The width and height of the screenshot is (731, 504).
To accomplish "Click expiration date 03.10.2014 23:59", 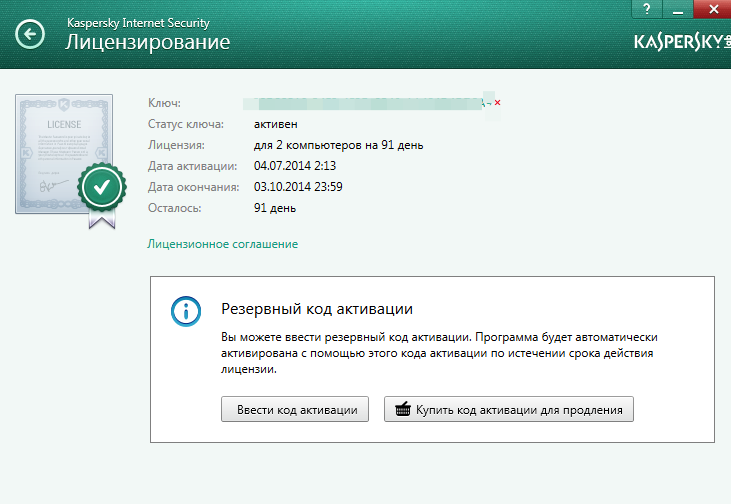I will pyautogui.click(x=298, y=187).
